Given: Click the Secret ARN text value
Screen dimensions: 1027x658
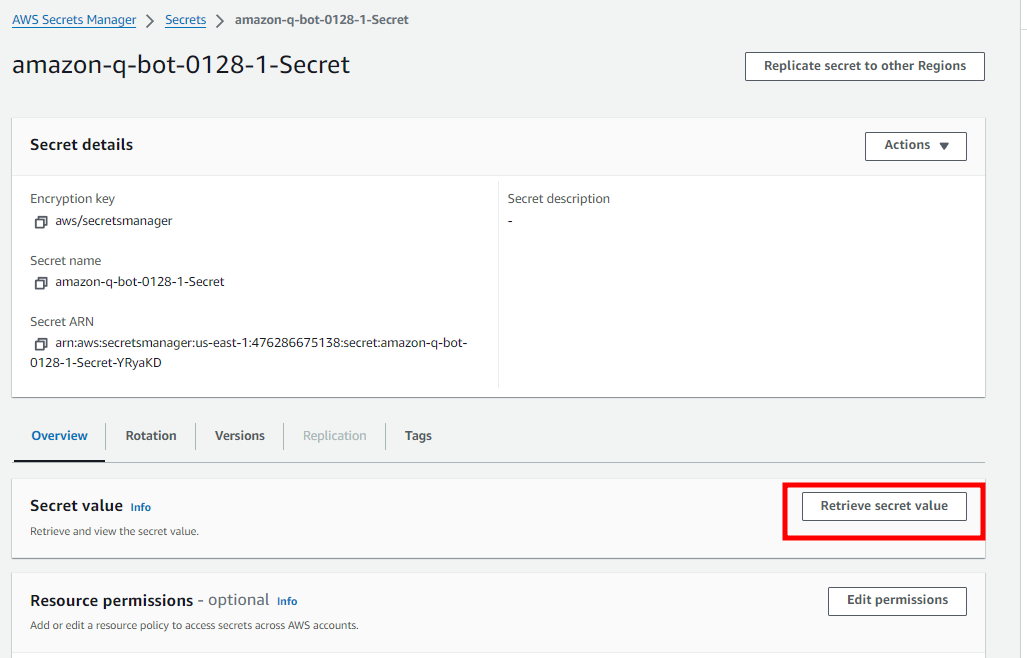Looking at the screenshot, I should coord(249,353).
